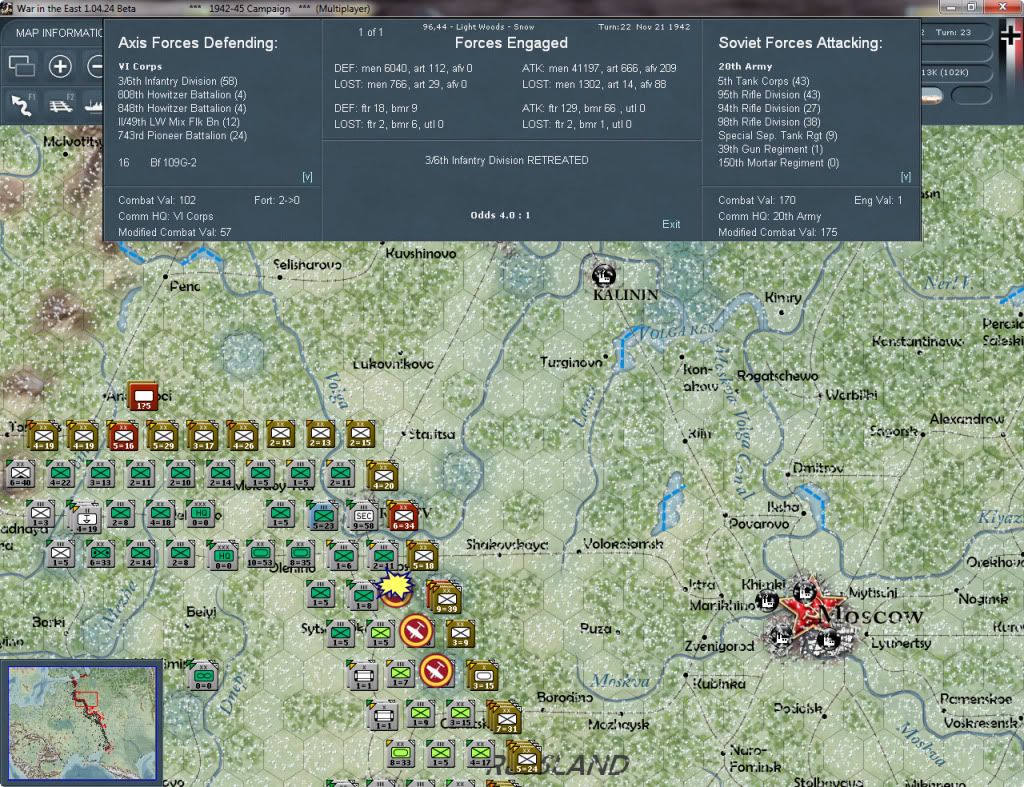Image resolution: width=1024 pixels, height=787 pixels.
Task: Click the Odds 4.0 : 1 text
Action: coord(500,215)
